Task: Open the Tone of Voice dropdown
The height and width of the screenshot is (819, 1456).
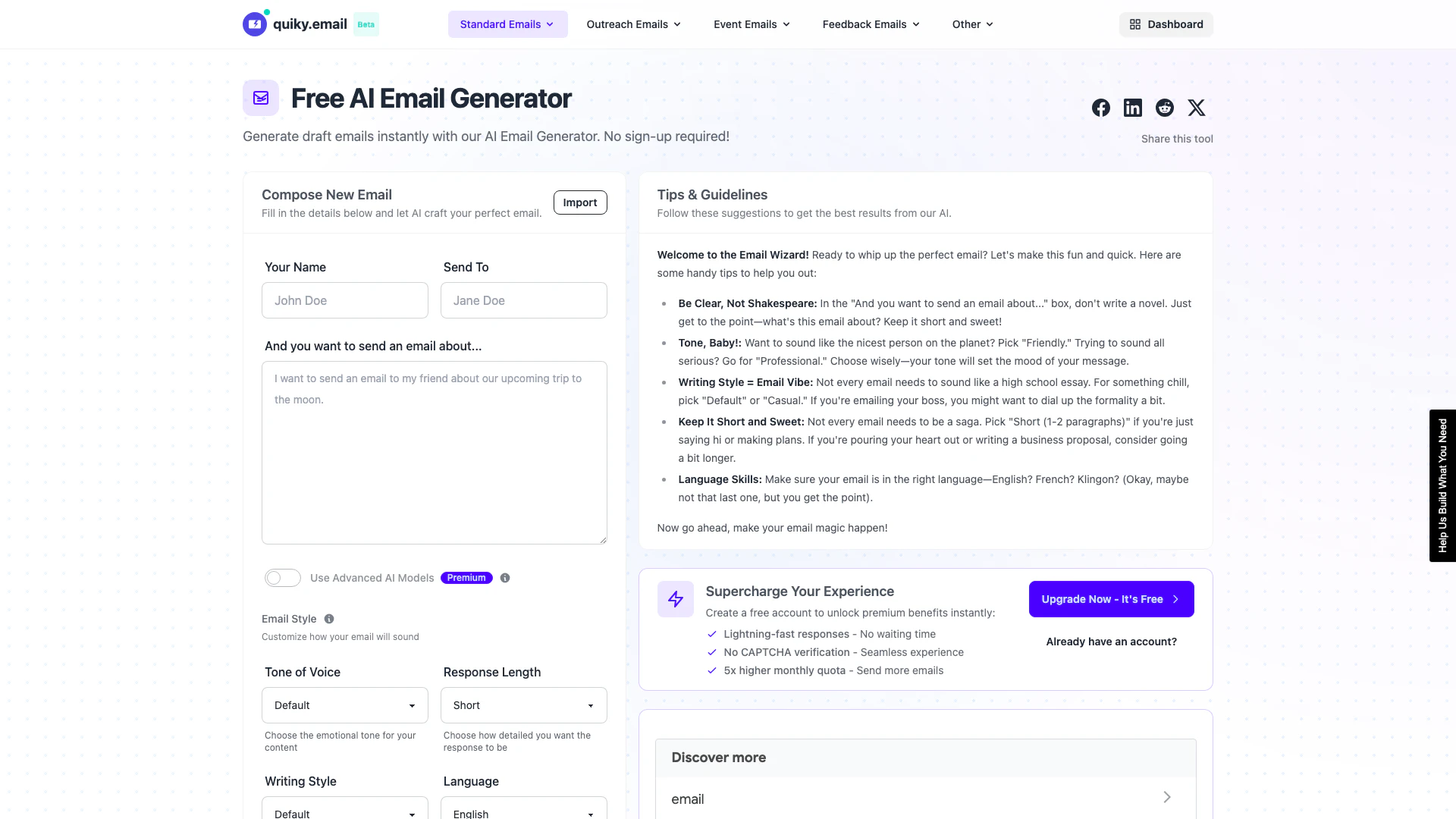Action: click(x=345, y=705)
